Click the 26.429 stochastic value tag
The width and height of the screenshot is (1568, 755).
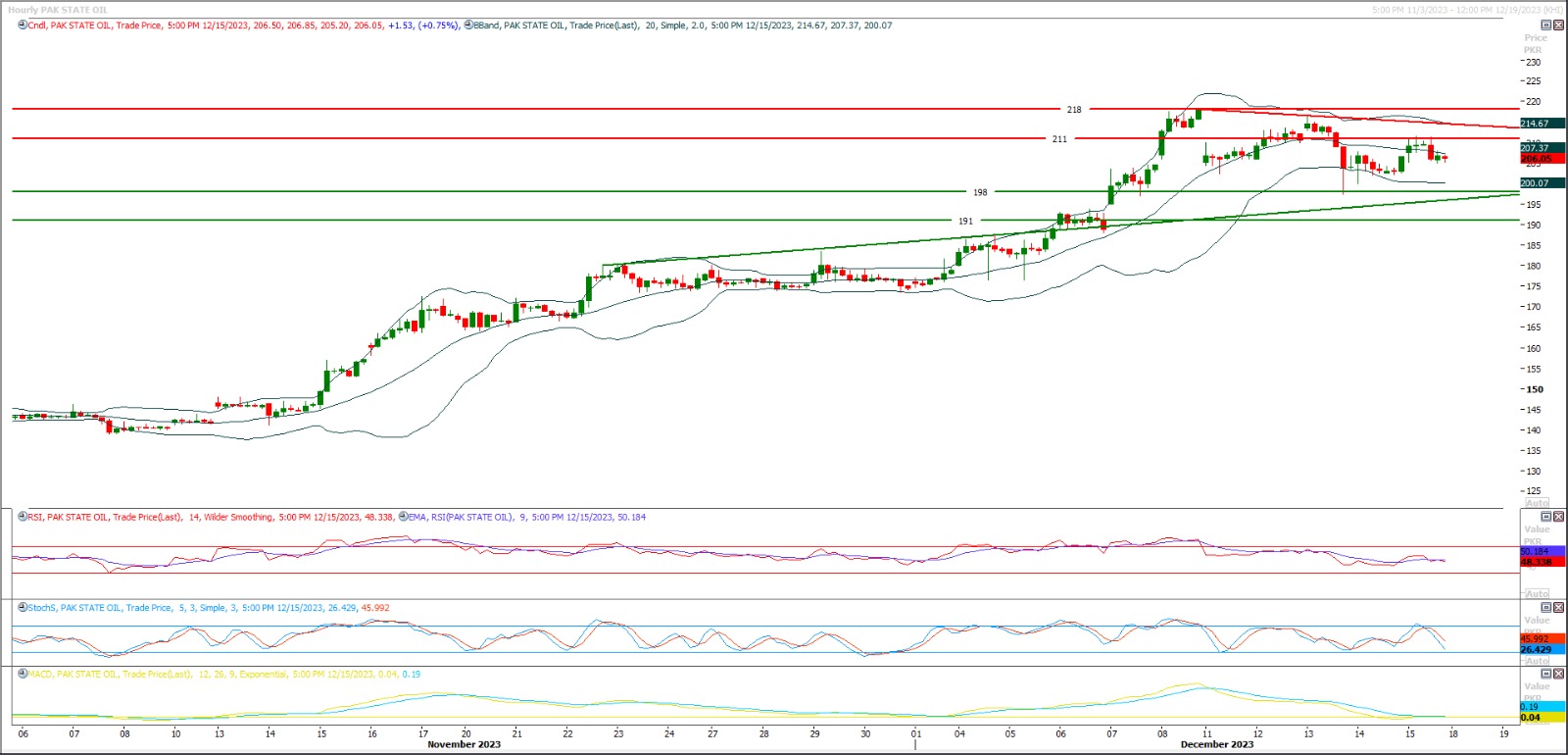1543,649
